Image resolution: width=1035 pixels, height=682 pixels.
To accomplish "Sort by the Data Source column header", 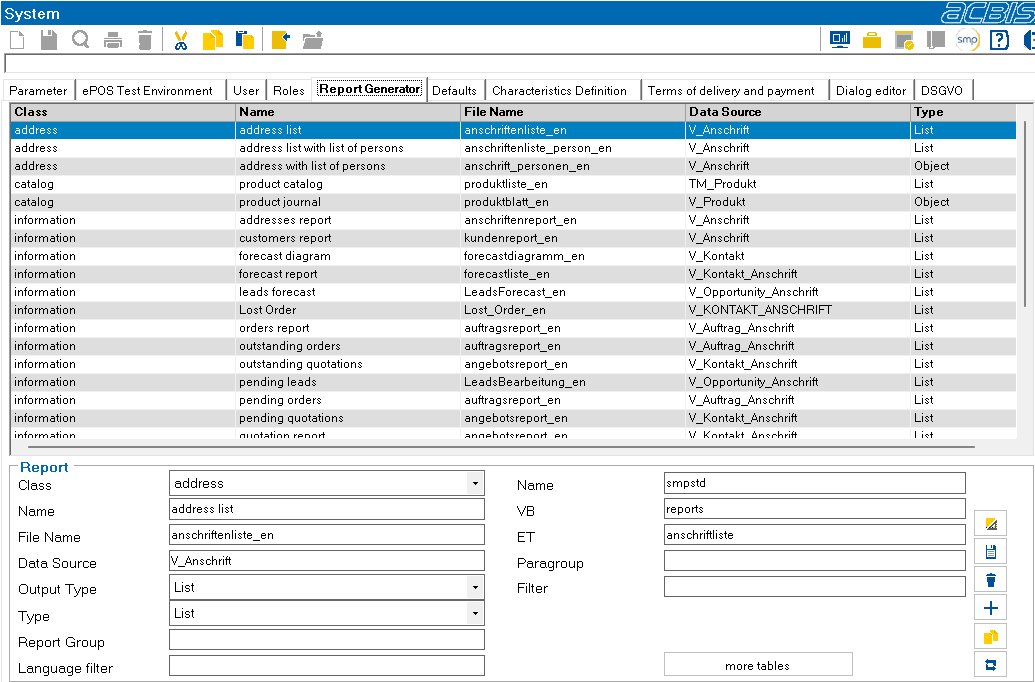I will coord(797,112).
